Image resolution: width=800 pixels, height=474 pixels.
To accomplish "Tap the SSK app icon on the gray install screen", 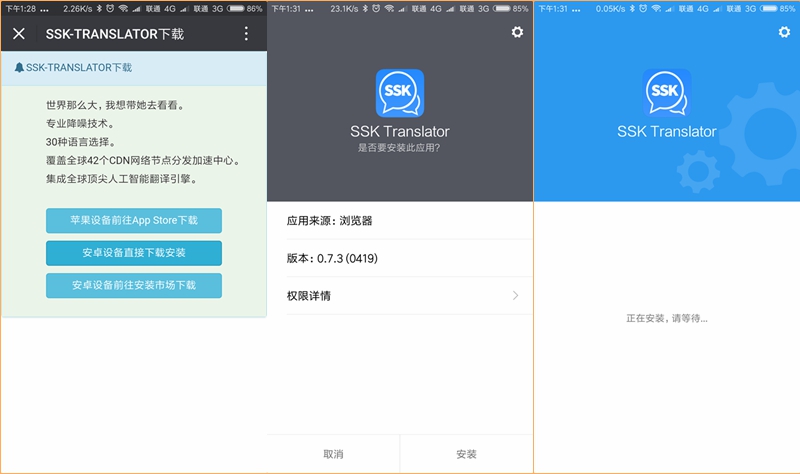I will [399, 93].
